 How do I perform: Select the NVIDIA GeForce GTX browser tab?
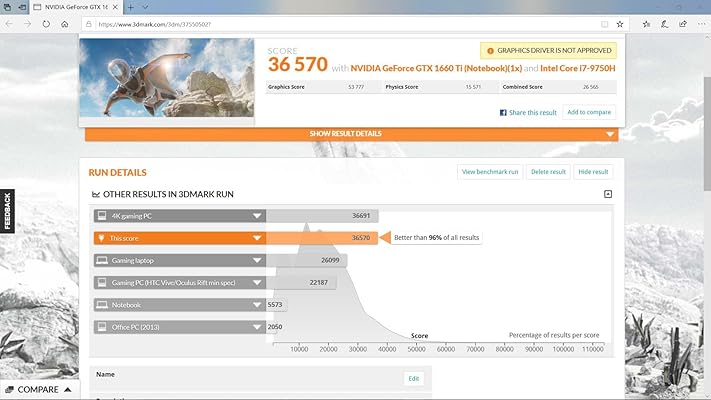(x=76, y=7)
